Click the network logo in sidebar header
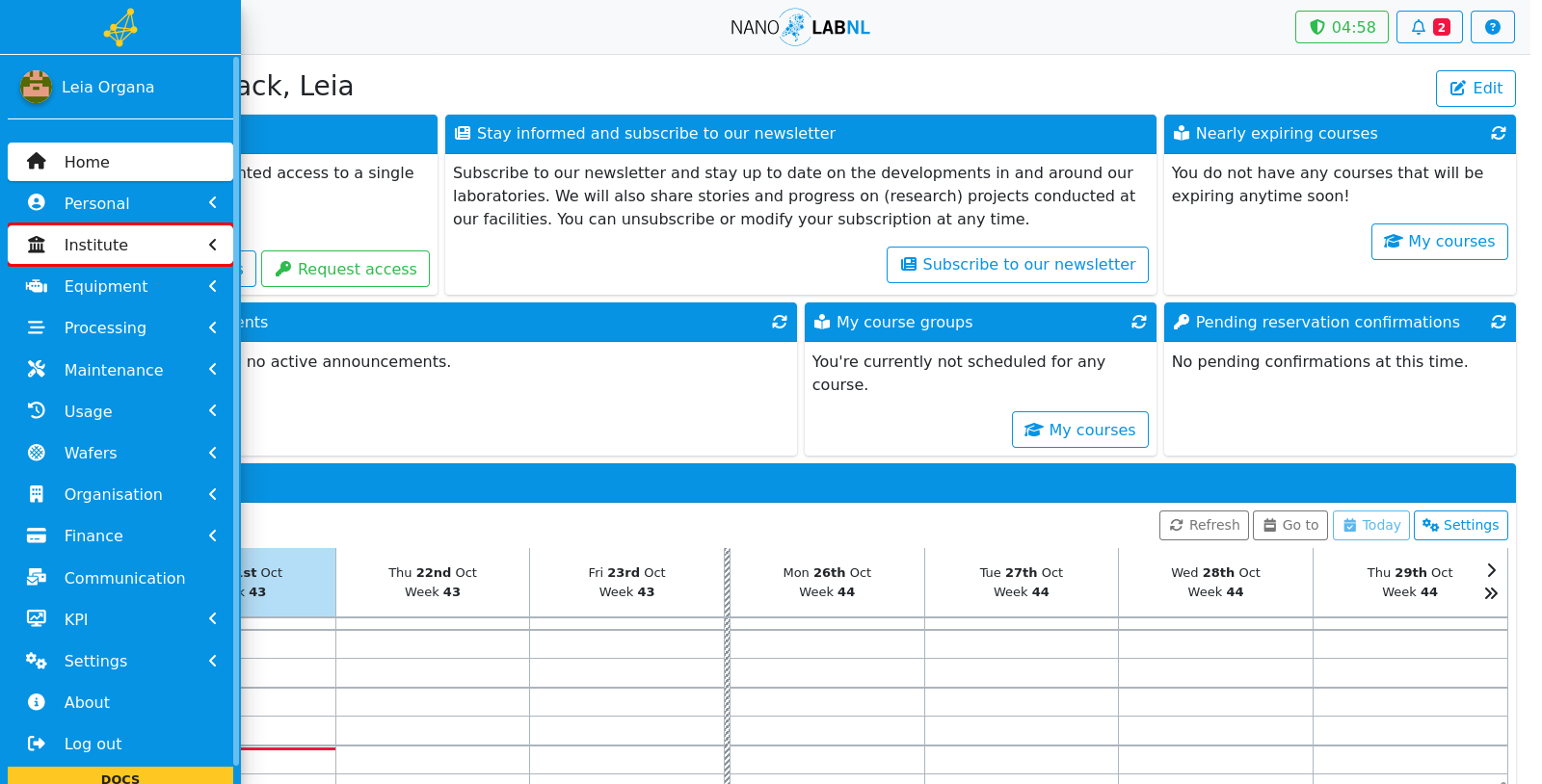Image resolution: width=1542 pixels, height=784 pixels. [x=120, y=27]
